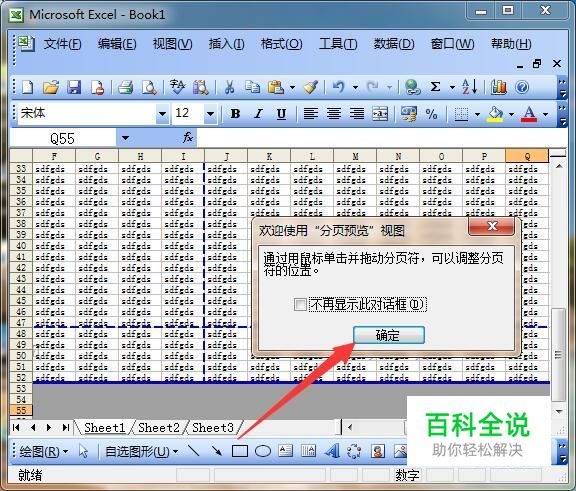Viewport: 576px width, 491px height.
Task: Open Print Preview with the magnifier icon
Action: pyautogui.click(x=149, y=87)
